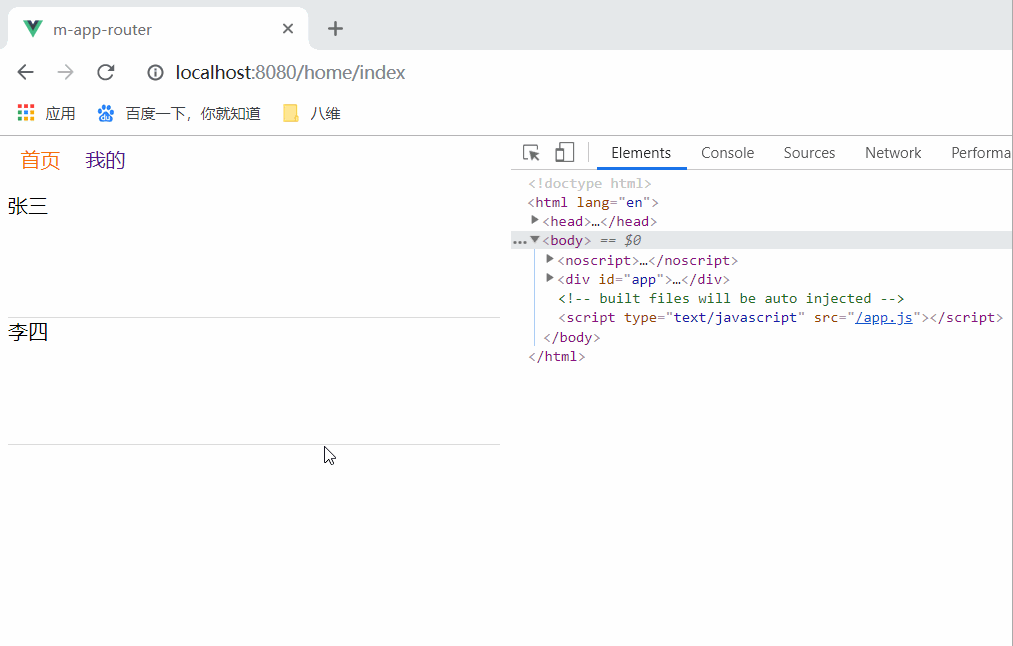Select the built files comment line
Image resolution: width=1013 pixels, height=646 pixels.
click(x=731, y=298)
